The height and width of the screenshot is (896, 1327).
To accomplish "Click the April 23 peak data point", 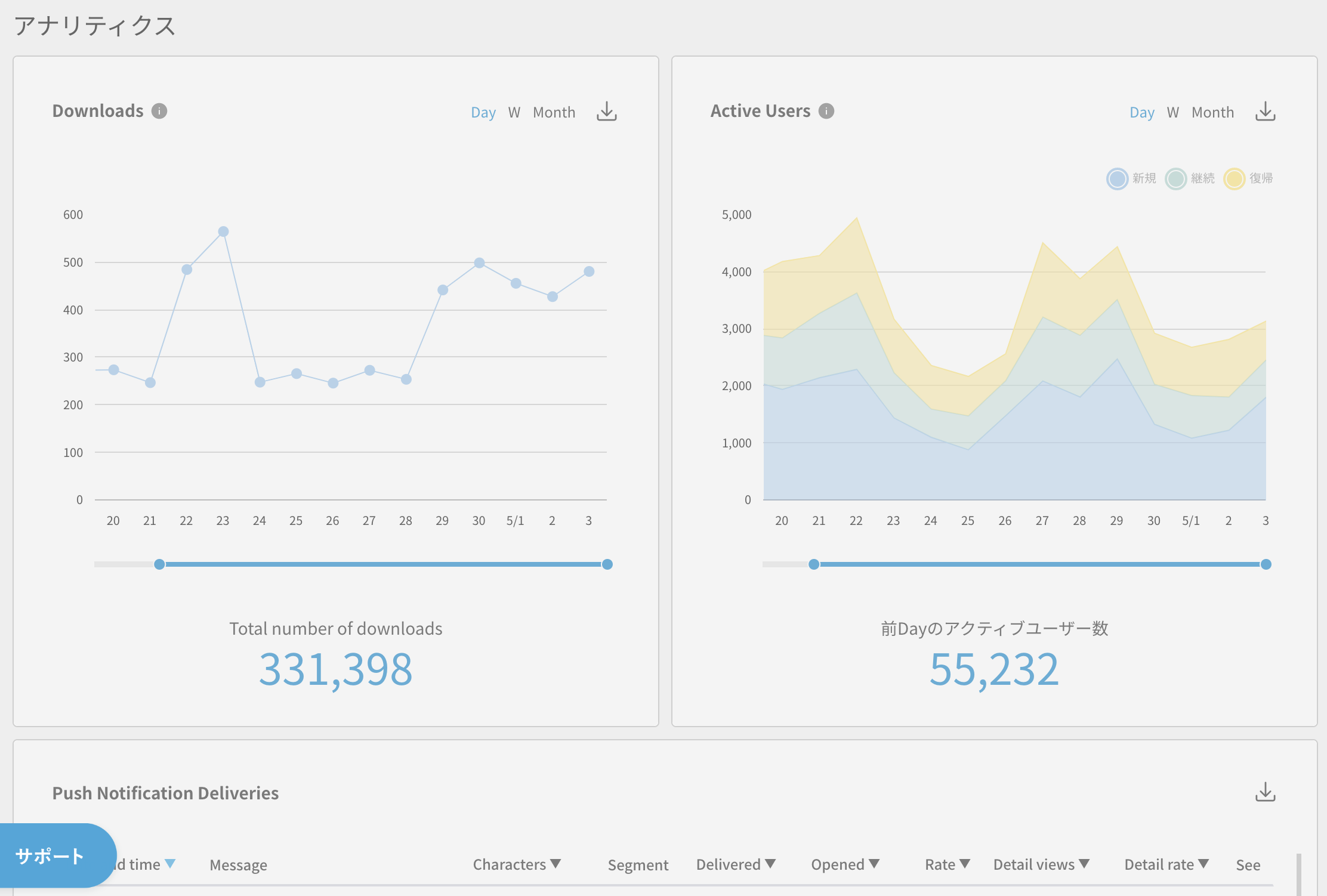I will click(223, 231).
